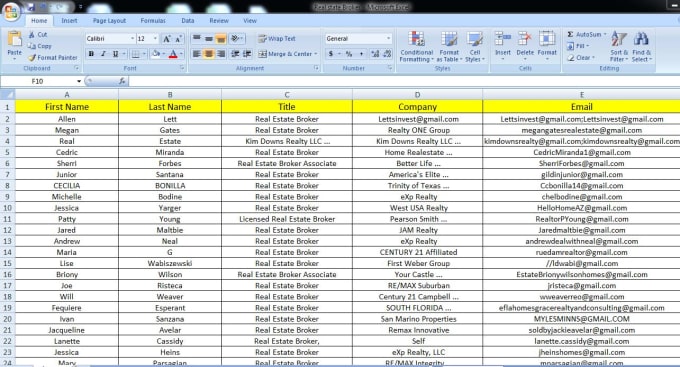Toggle Bottom Align
Image resolution: width=680 pixels, height=367 pixels.
point(221,39)
